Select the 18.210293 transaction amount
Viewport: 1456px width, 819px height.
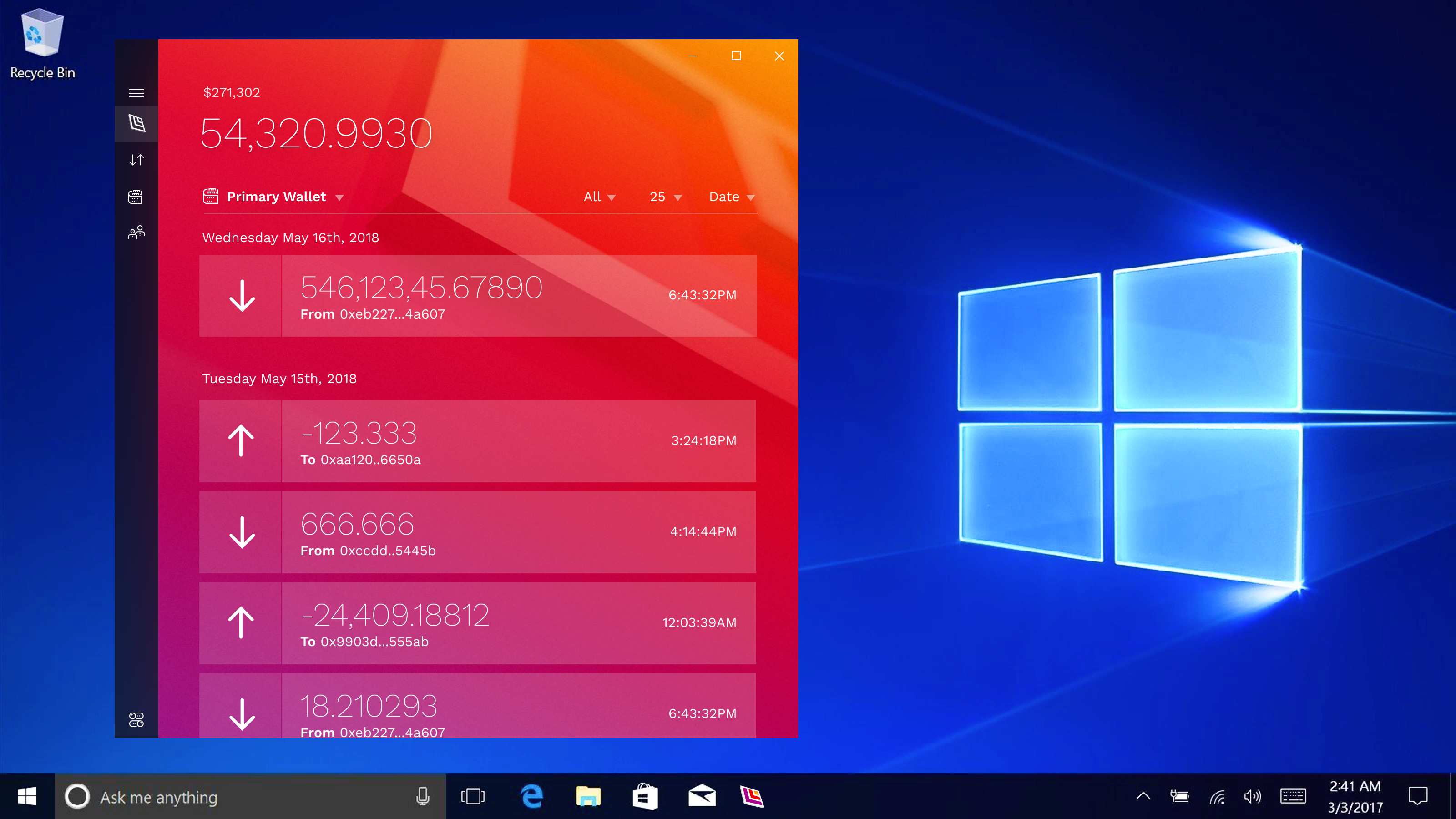click(369, 706)
